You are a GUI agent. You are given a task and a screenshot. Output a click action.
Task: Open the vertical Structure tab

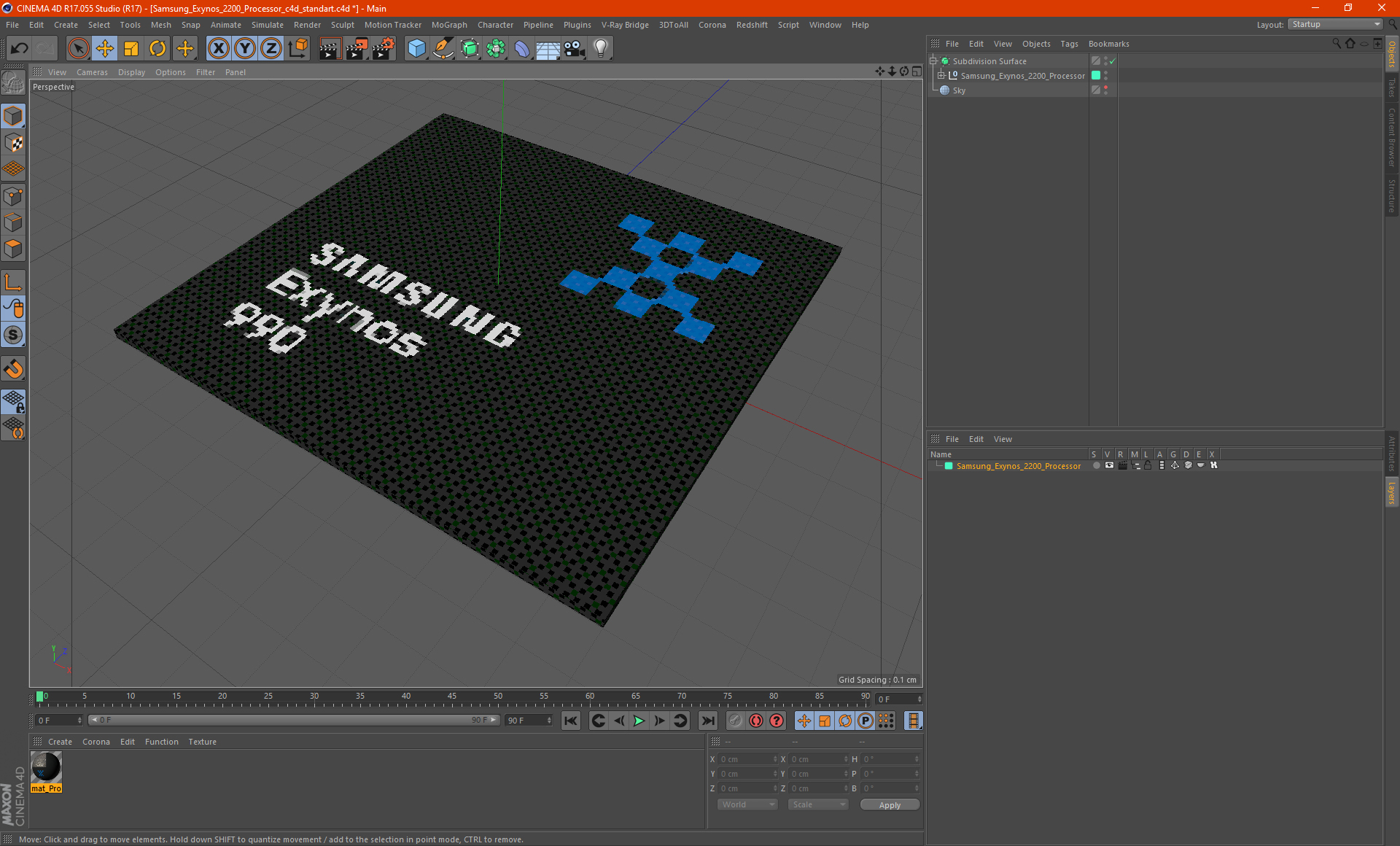tap(1392, 196)
